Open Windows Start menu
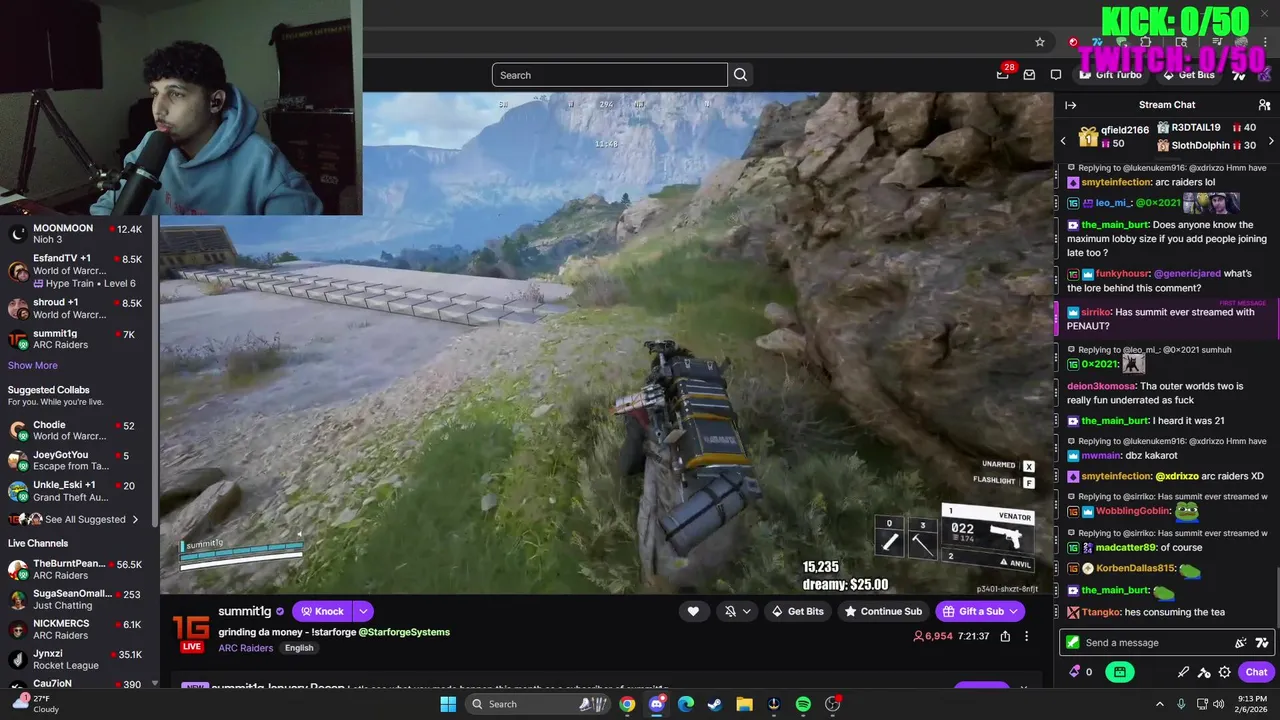The width and height of the screenshot is (1280, 720). pyautogui.click(x=448, y=704)
